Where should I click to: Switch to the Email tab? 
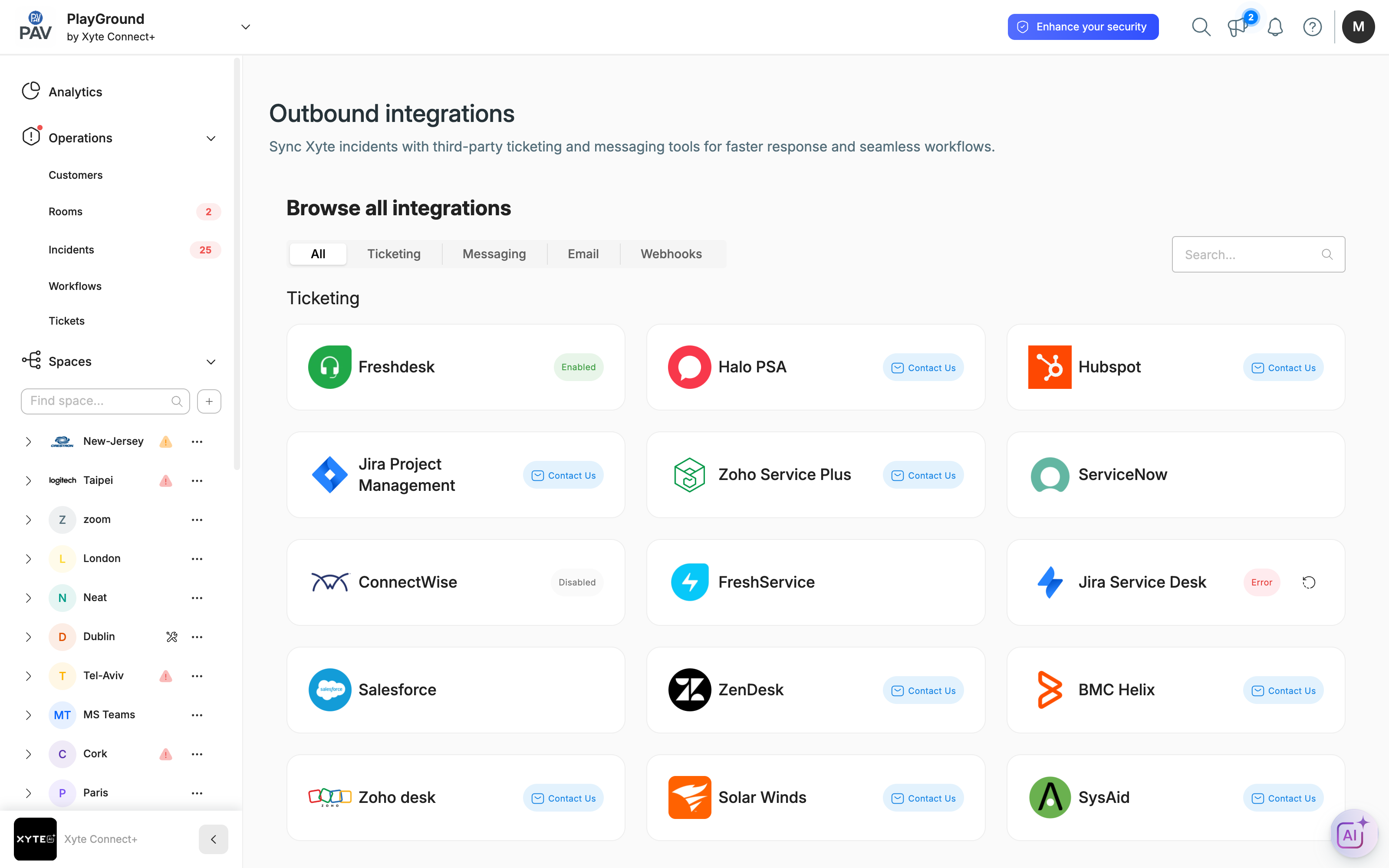click(x=583, y=254)
